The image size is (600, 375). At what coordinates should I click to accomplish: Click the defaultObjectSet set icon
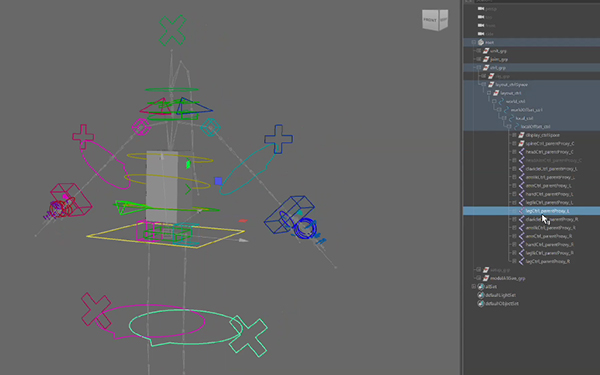coord(481,303)
